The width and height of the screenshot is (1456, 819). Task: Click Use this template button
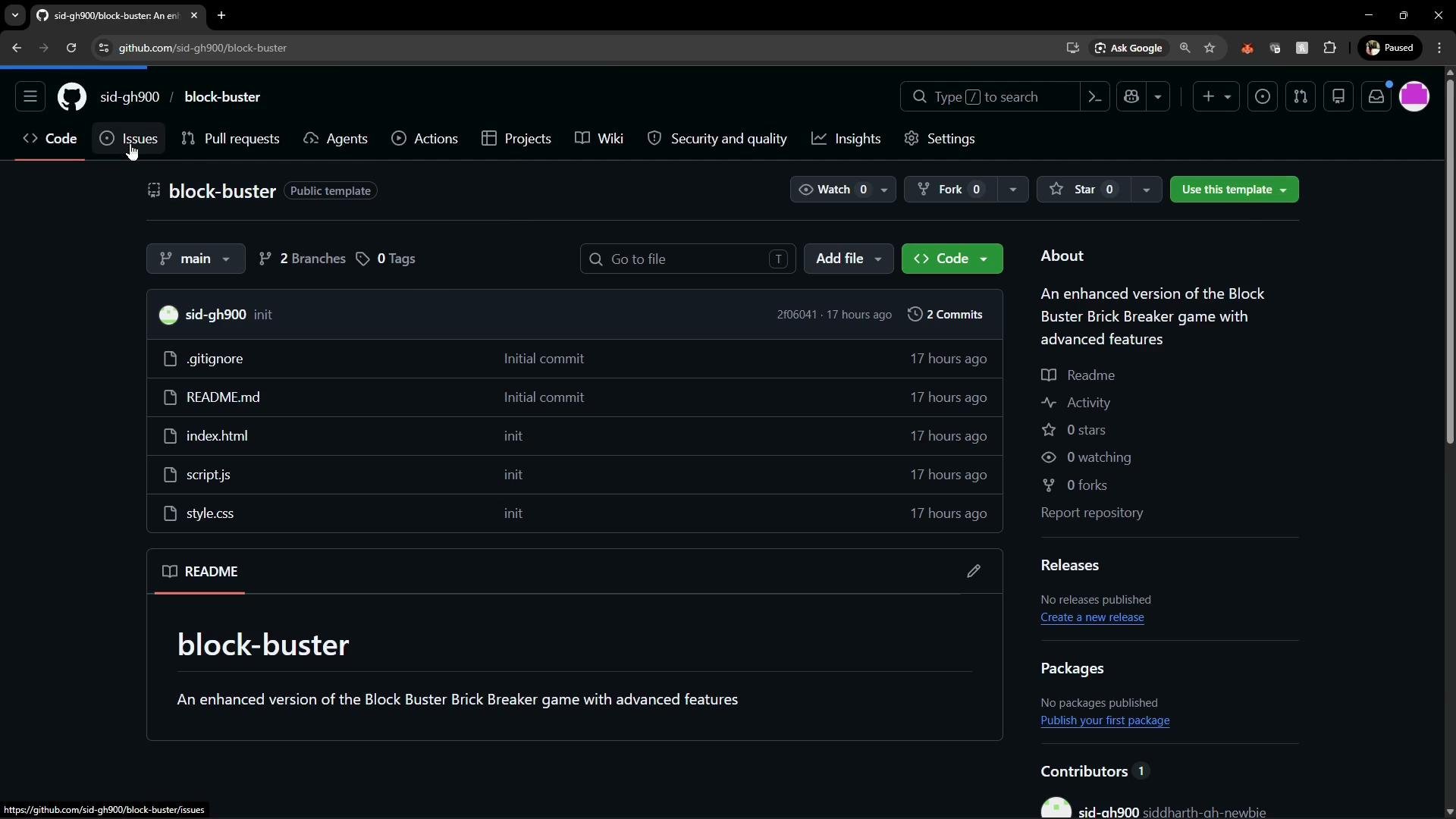1234,190
